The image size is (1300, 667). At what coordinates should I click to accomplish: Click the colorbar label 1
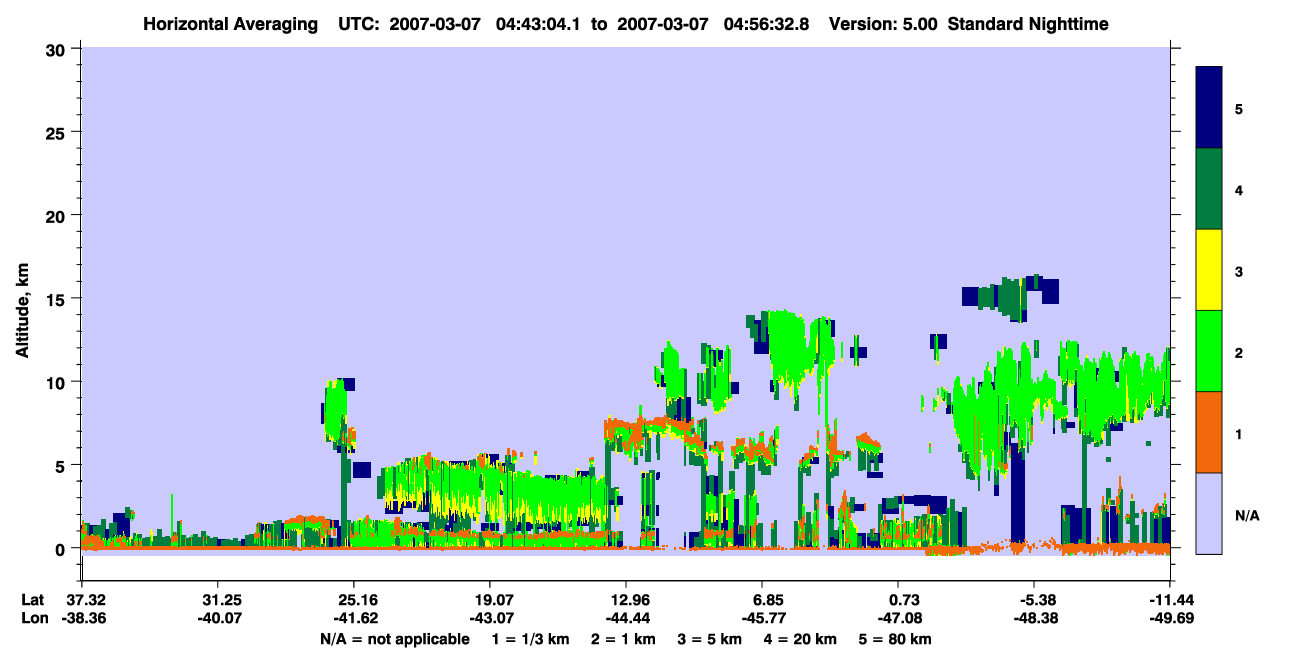(x=1239, y=433)
